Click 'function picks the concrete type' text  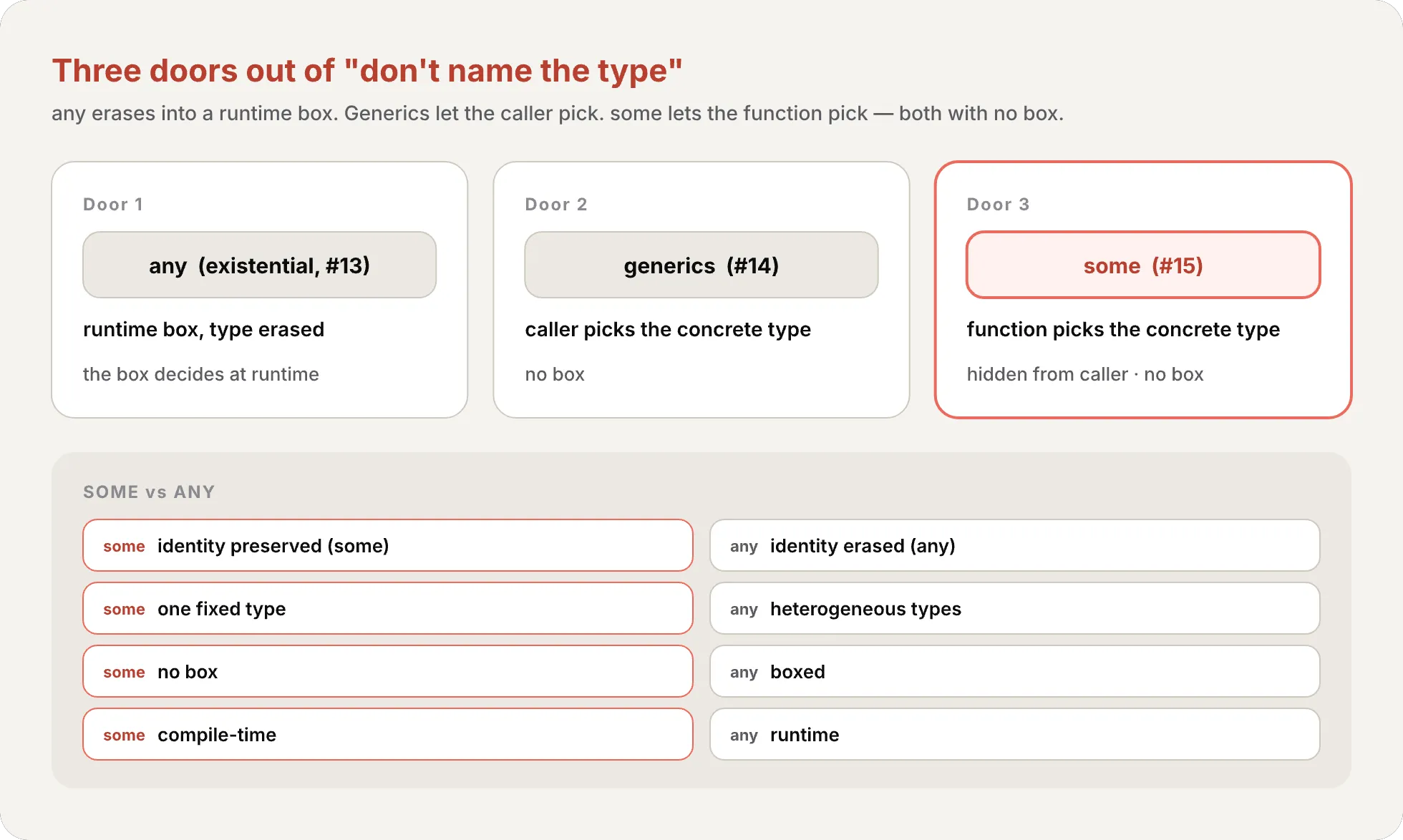coord(1123,329)
